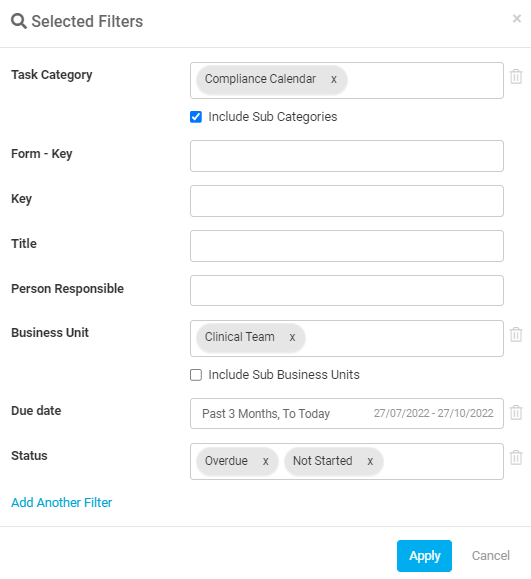This screenshot has width=531, height=579.
Task: Open the Due date range dropdown
Action: [347, 413]
